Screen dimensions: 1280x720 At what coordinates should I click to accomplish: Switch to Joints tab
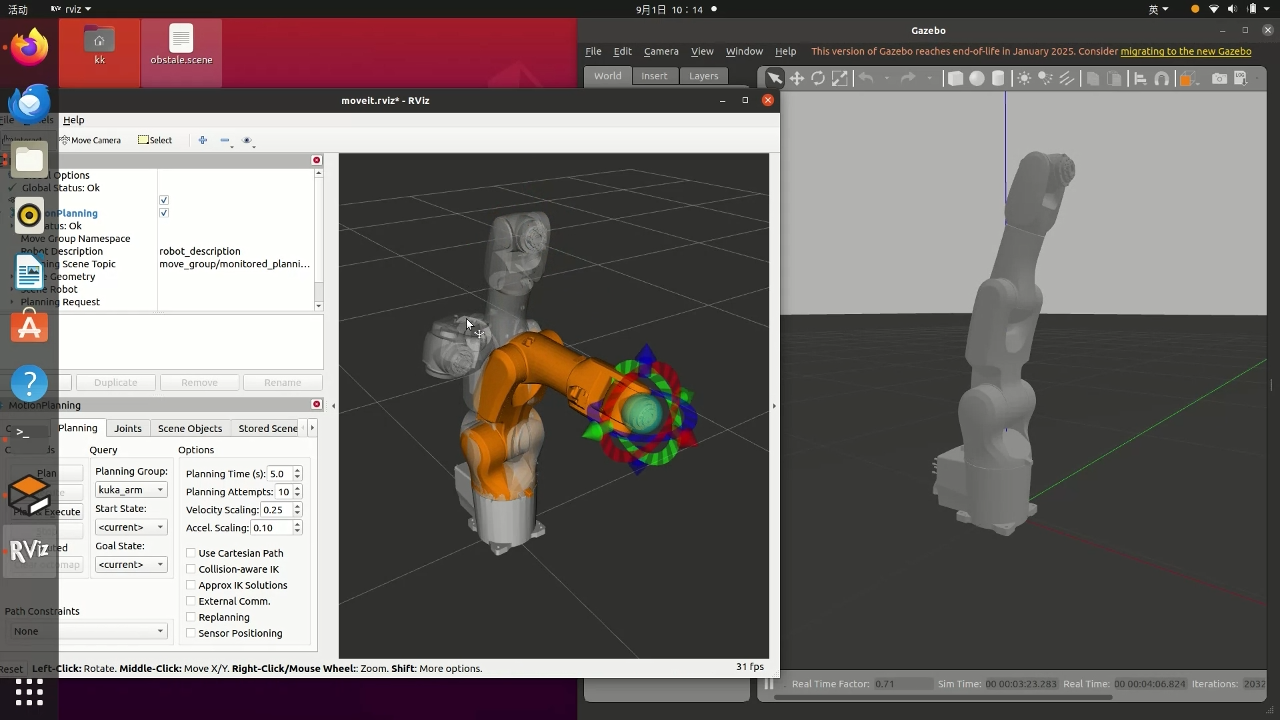(128, 428)
